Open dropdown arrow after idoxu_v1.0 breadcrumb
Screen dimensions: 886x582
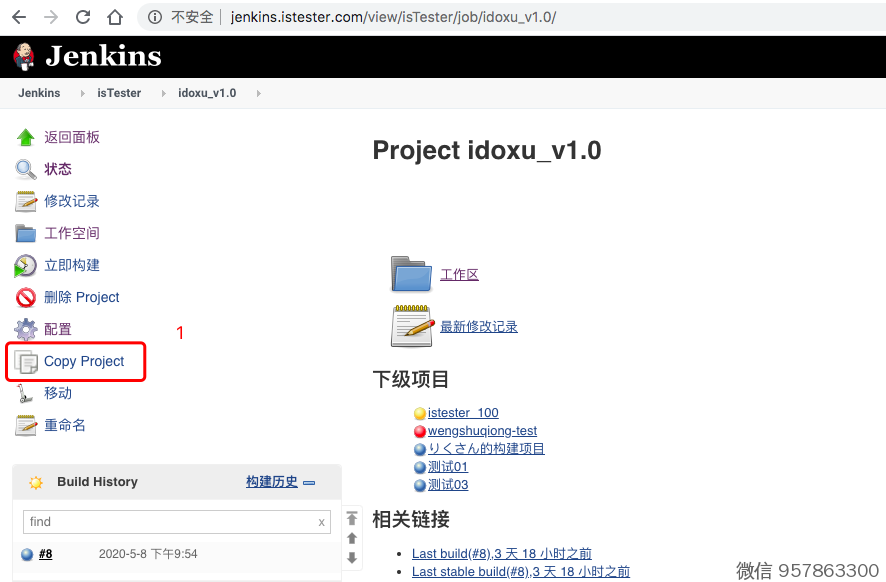[258, 93]
